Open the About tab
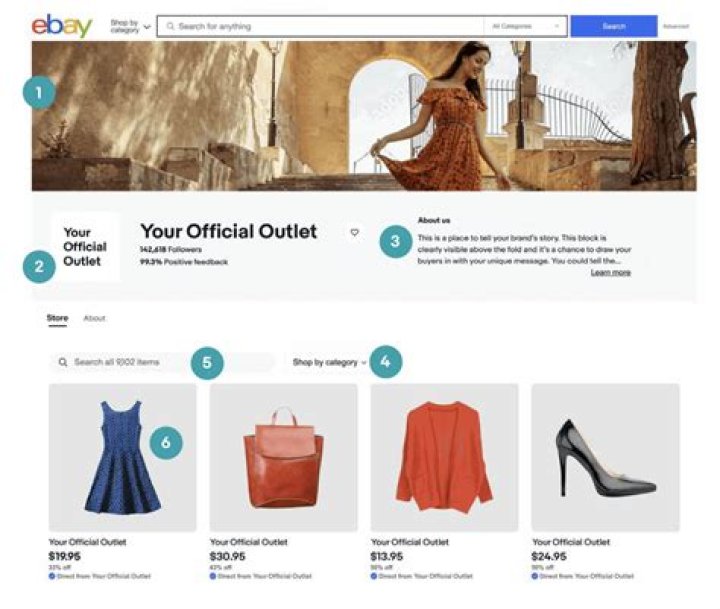Screen dimensions: 720x609 (x=94, y=318)
